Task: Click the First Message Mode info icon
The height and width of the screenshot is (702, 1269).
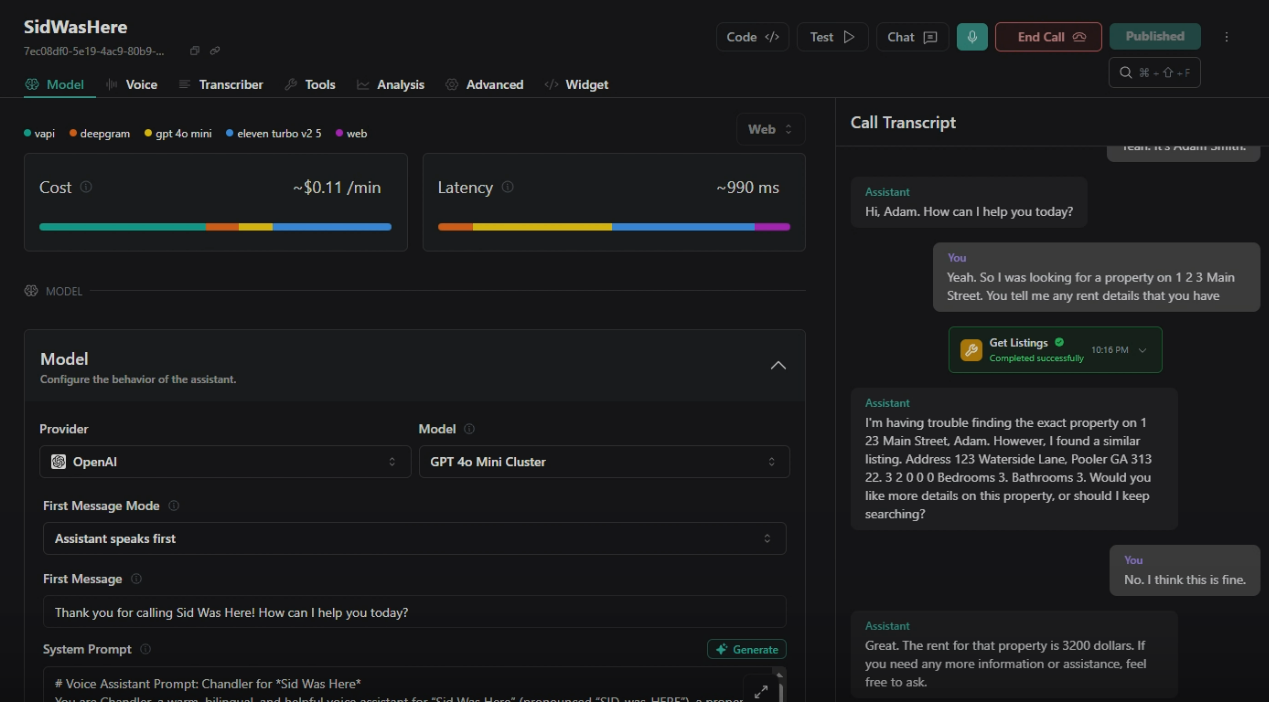Action: coord(174,506)
